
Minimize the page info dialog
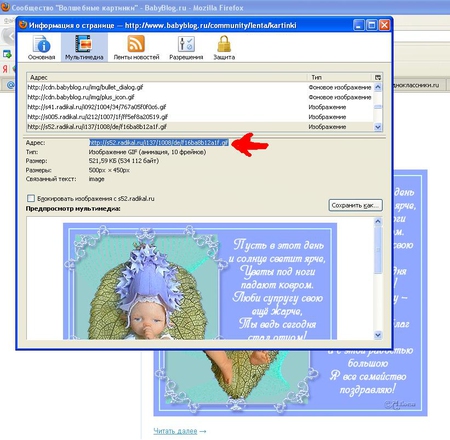pyautogui.click(x=359, y=25)
